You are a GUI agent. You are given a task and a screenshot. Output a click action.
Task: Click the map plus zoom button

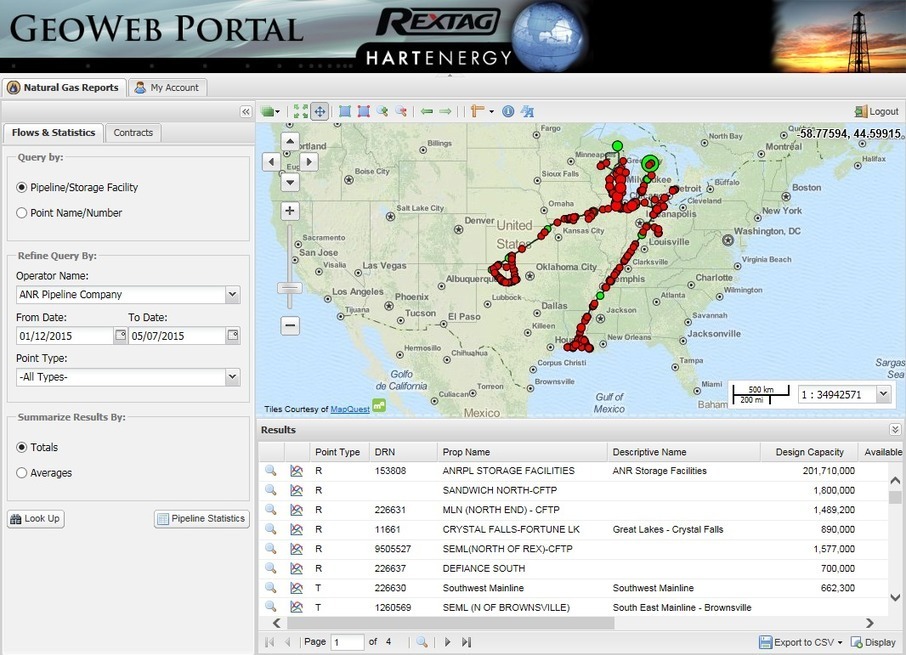tap(290, 211)
